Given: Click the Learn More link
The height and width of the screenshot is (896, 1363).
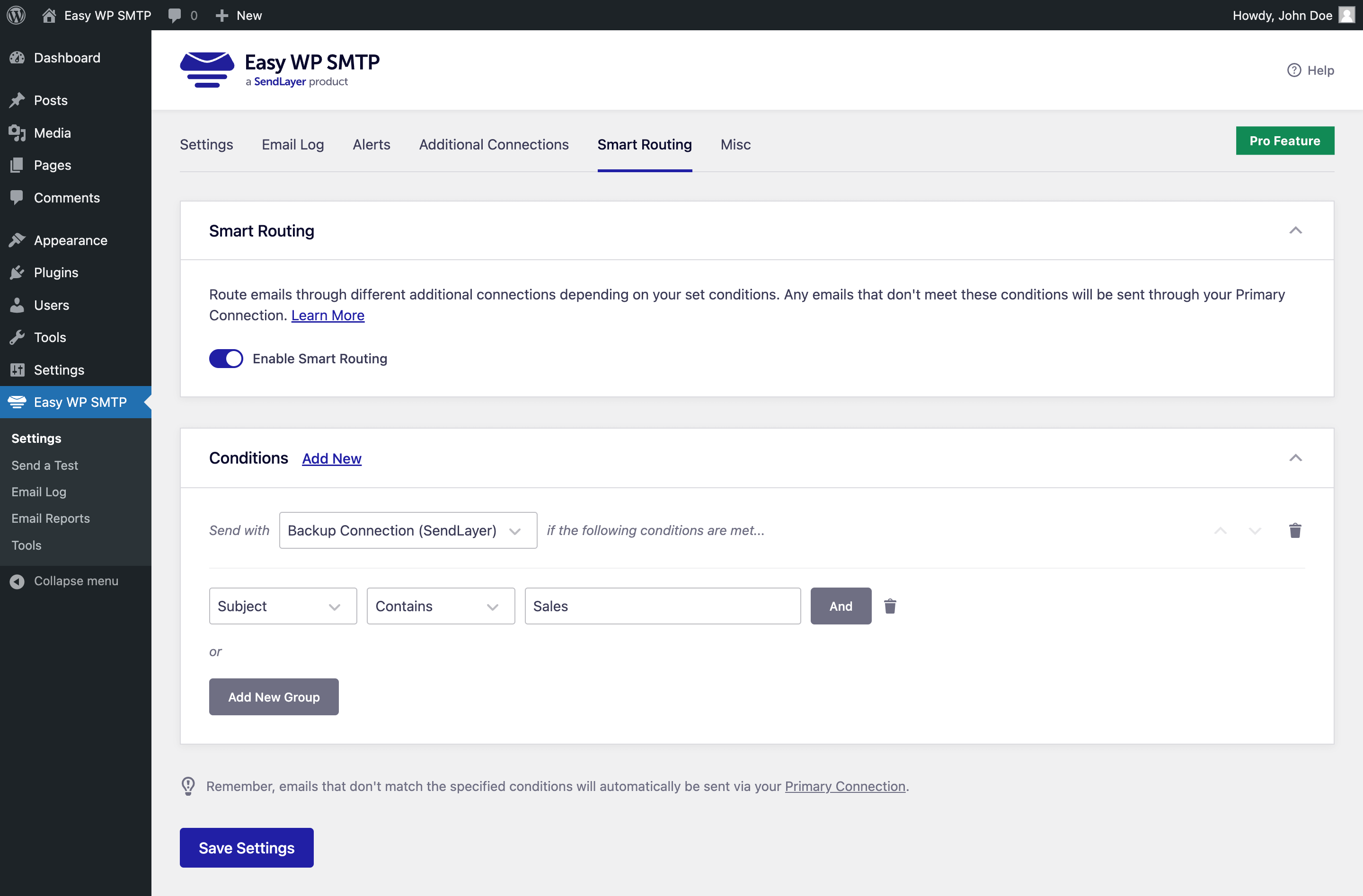Looking at the screenshot, I should coord(327,315).
